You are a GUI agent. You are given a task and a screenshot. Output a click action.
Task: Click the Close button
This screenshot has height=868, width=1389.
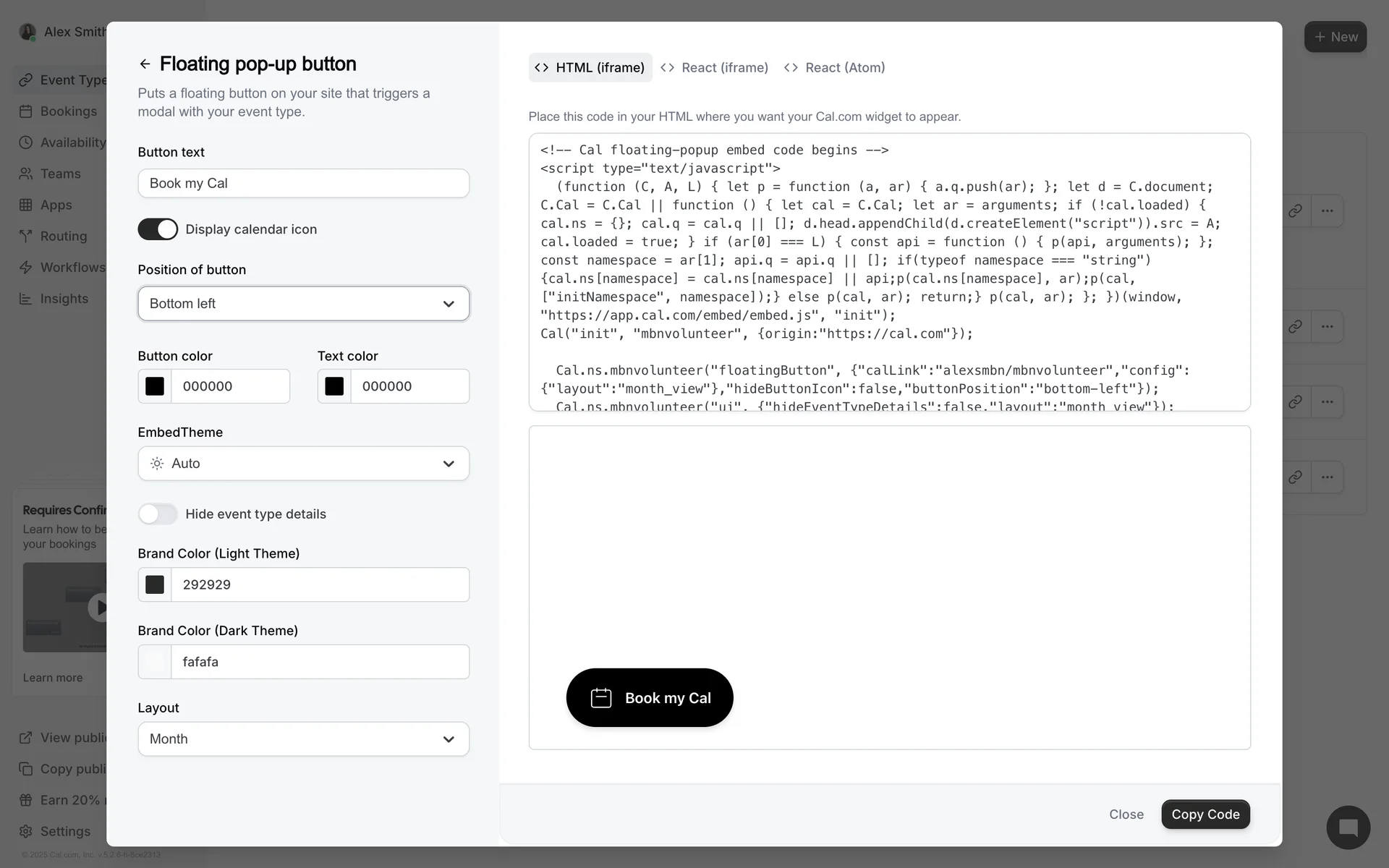click(x=1126, y=814)
